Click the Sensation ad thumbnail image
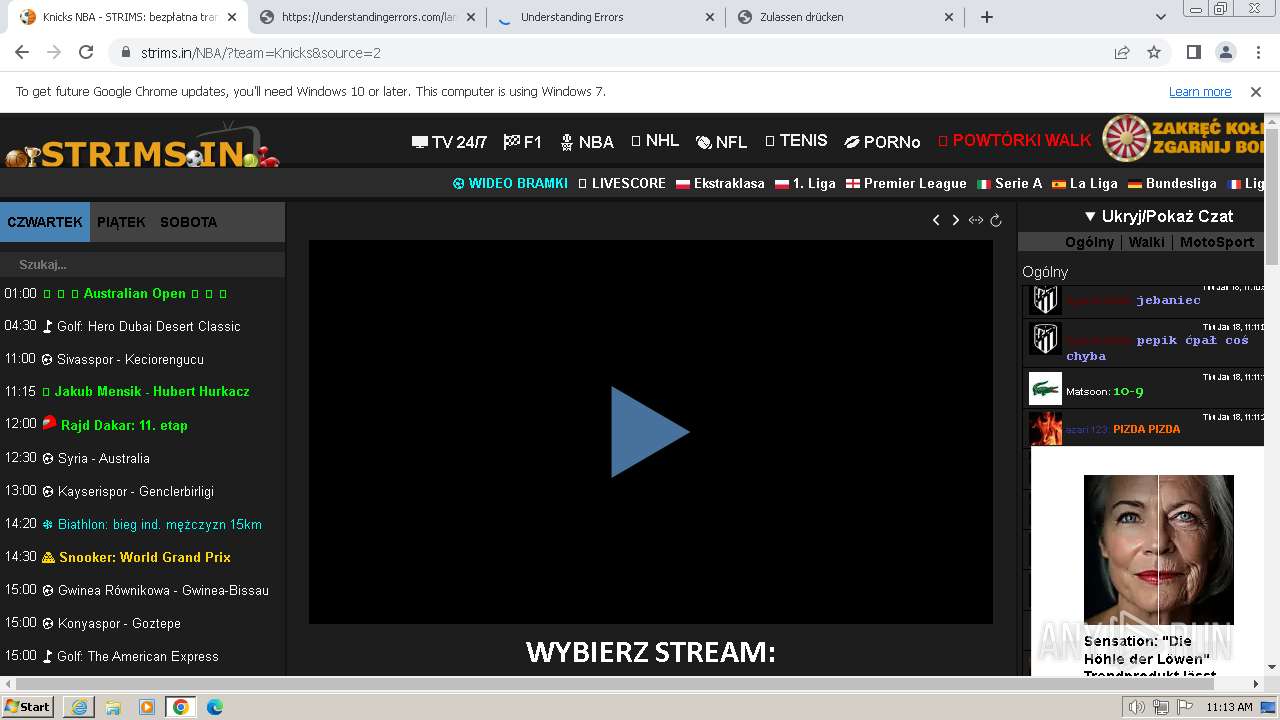The height and width of the screenshot is (720, 1280). pyautogui.click(x=1159, y=550)
